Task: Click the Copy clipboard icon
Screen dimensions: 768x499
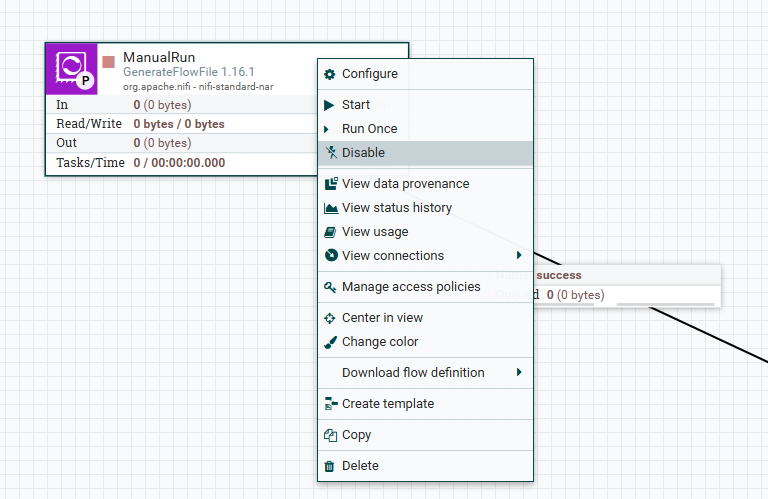Action: (331, 435)
